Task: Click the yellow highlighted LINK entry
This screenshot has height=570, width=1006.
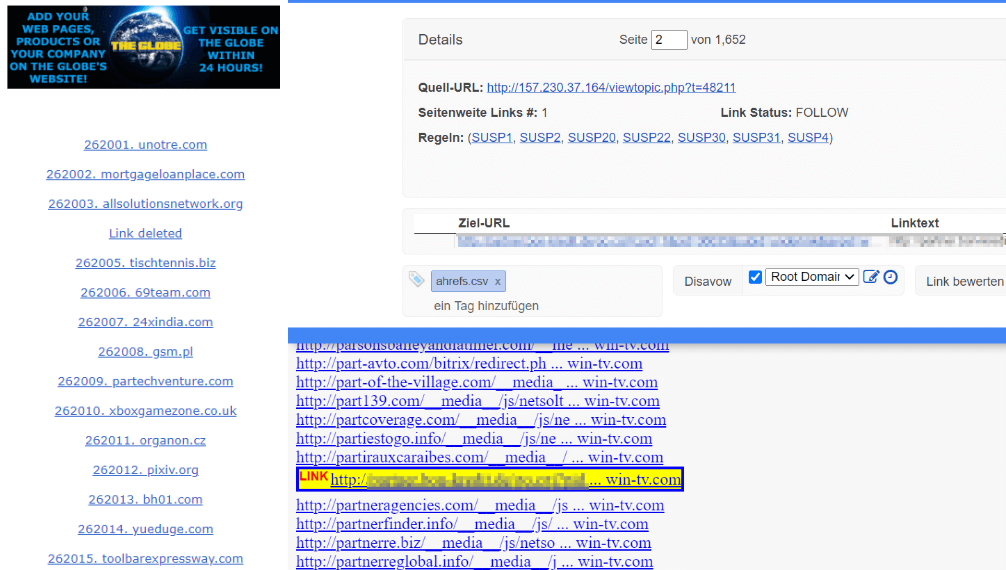Action: click(490, 479)
